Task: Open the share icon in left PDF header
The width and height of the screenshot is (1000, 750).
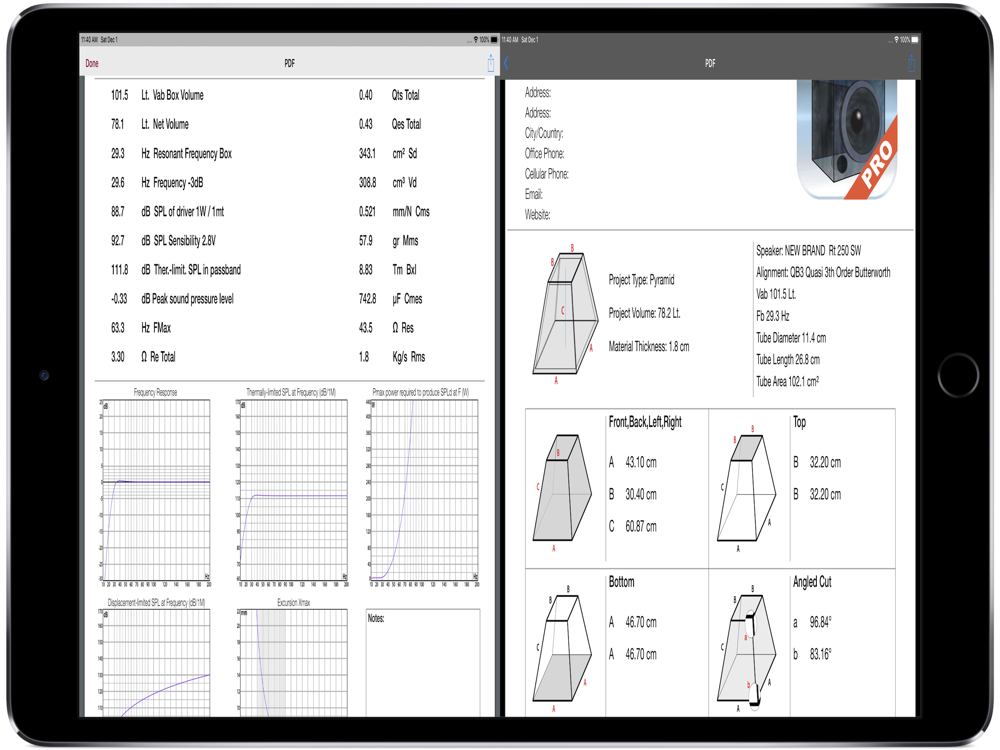Action: 490,63
